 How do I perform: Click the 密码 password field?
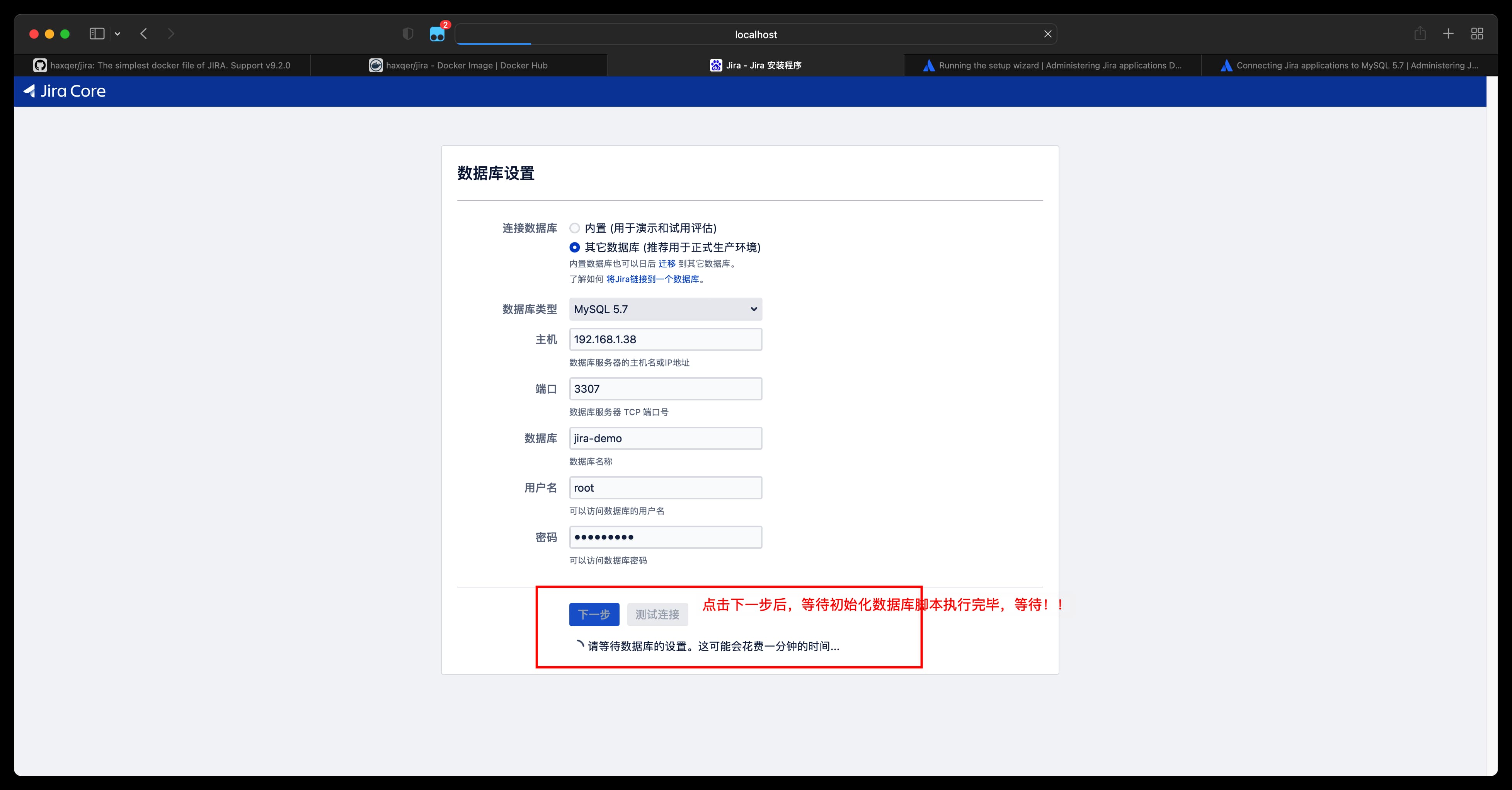pyautogui.click(x=666, y=537)
